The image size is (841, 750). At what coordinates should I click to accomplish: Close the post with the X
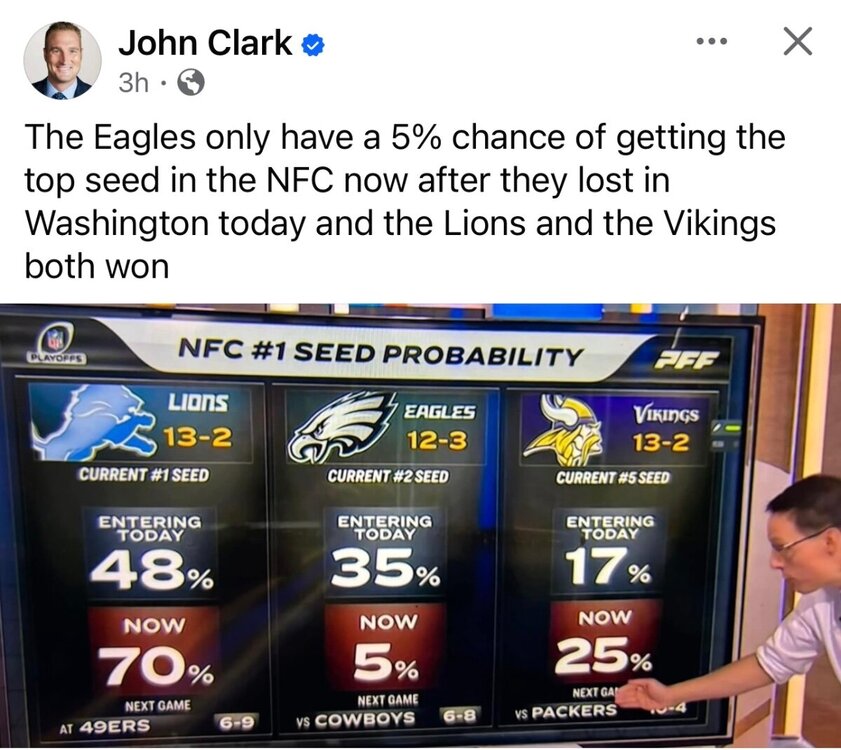coord(797,42)
